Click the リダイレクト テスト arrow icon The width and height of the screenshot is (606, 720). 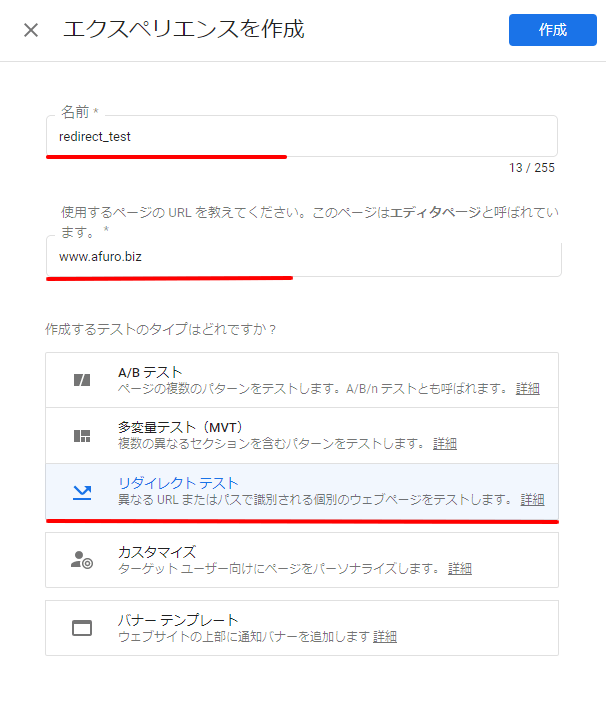82,492
